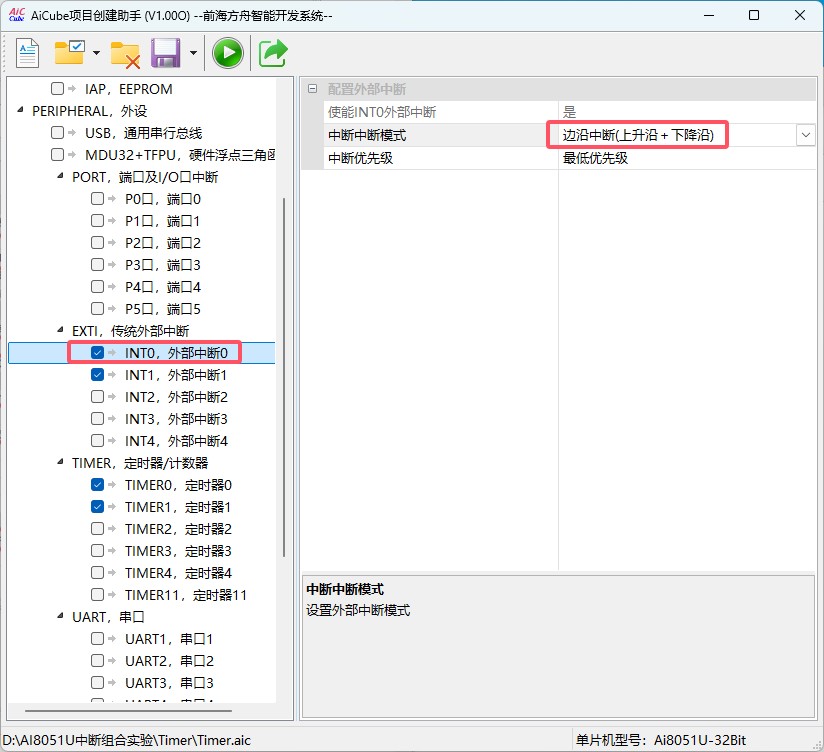Save project with floppy disk icon
The width and height of the screenshot is (824, 752).
tap(166, 53)
